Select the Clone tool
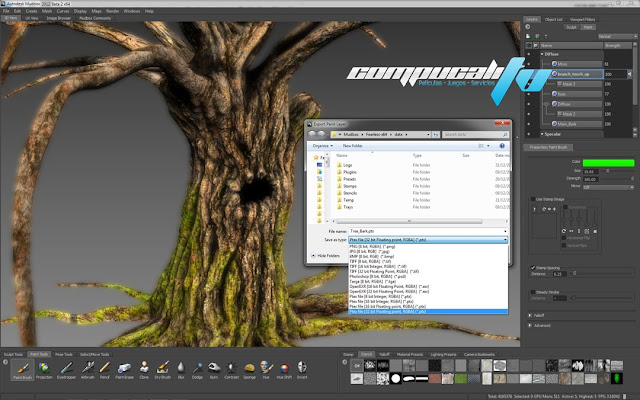This screenshot has width=640, height=400. click(x=144, y=370)
